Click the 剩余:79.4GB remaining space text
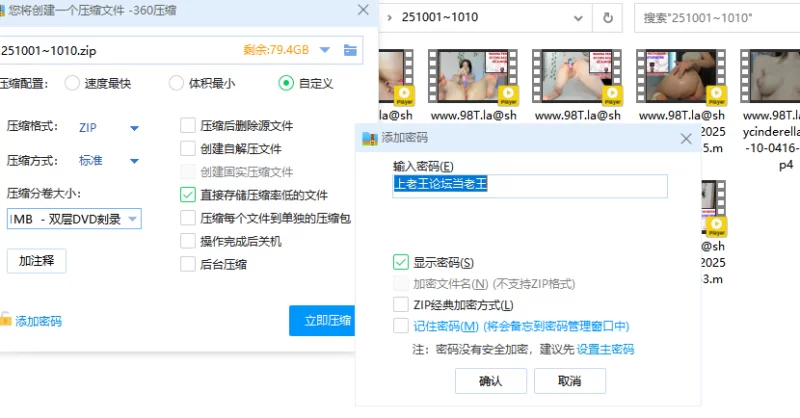The width and height of the screenshot is (800, 418). 276,50
